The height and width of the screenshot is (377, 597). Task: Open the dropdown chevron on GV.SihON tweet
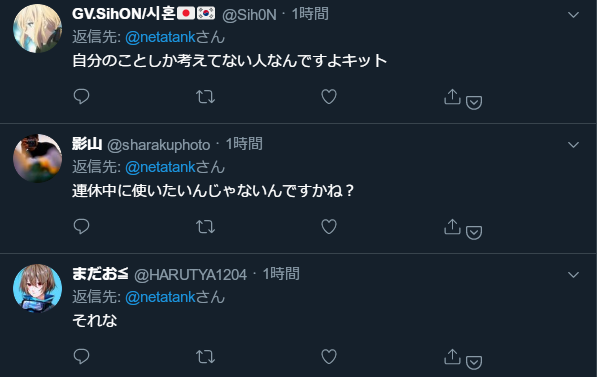(x=573, y=15)
